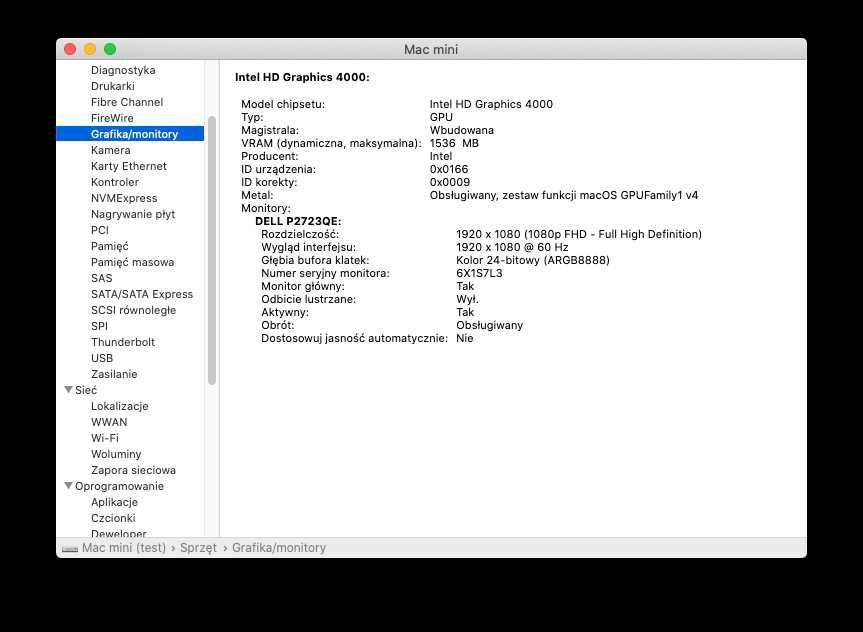
Task: Show Zasilanie power information
Action: [x=114, y=374]
